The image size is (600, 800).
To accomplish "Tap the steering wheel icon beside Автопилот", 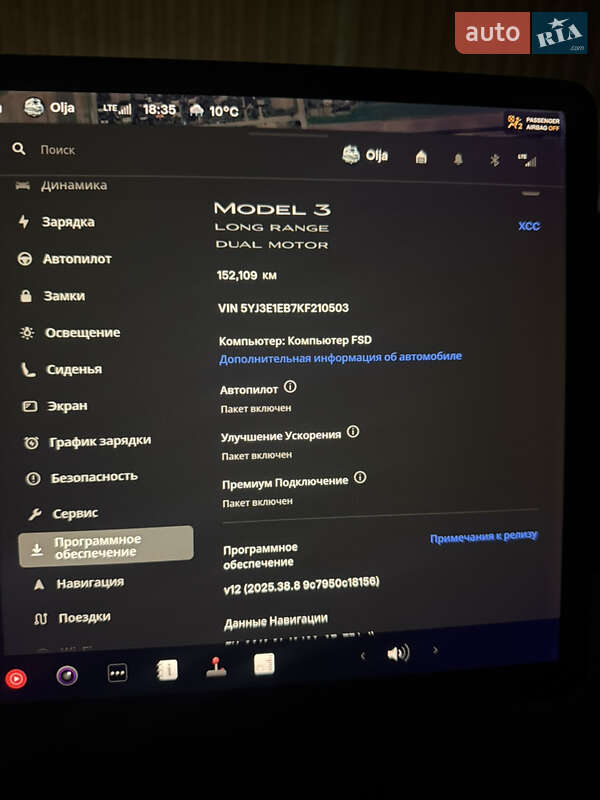I will coord(24,259).
